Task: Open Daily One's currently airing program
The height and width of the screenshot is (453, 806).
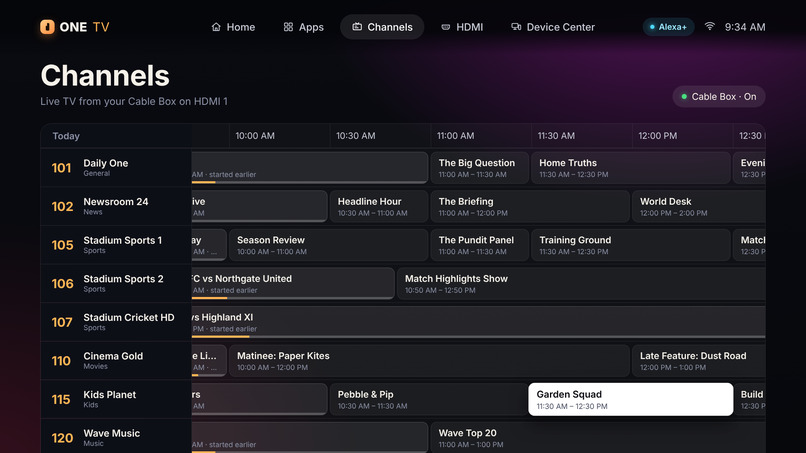Action: pos(309,168)
